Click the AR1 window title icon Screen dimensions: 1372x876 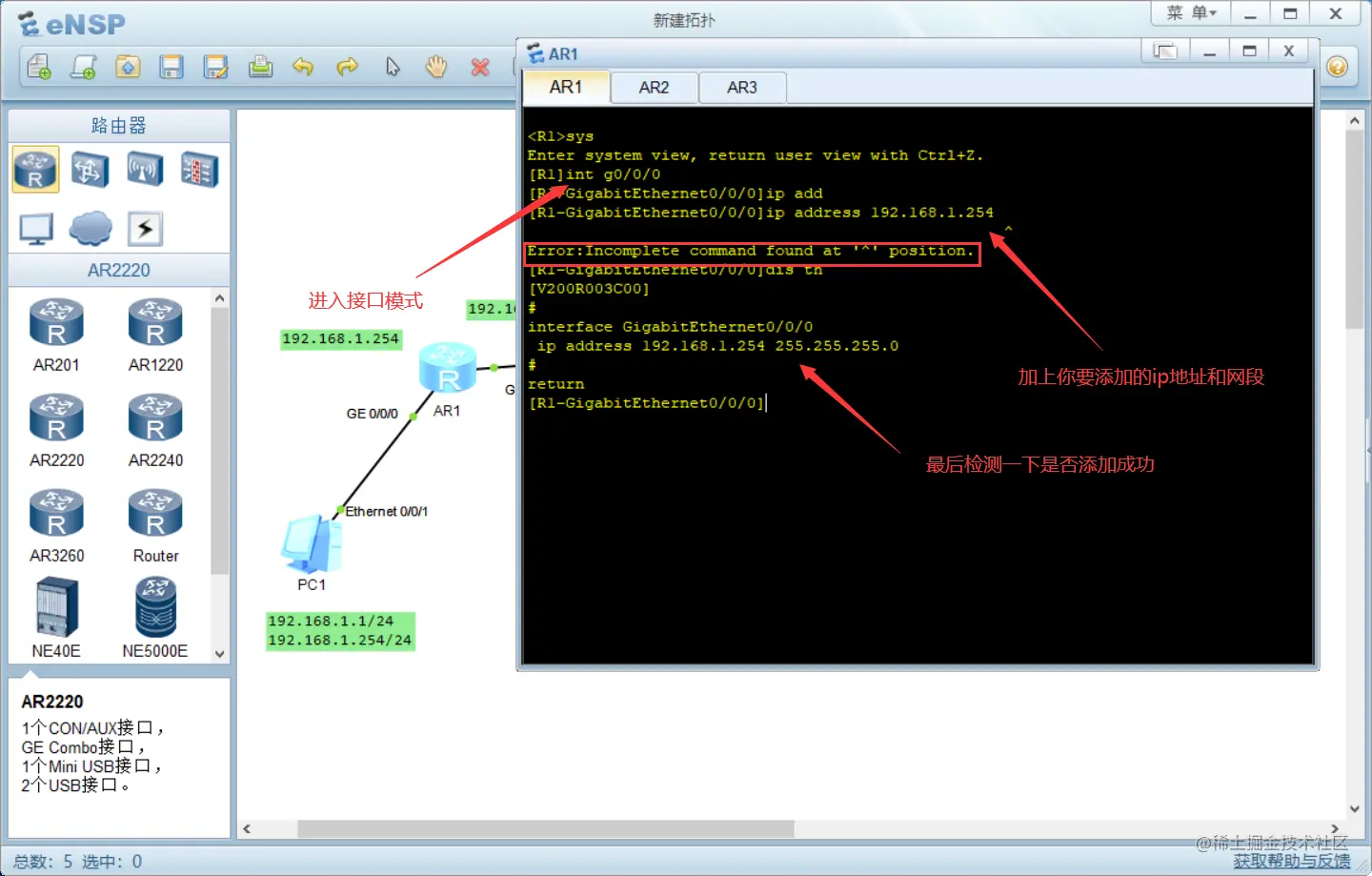535,53
